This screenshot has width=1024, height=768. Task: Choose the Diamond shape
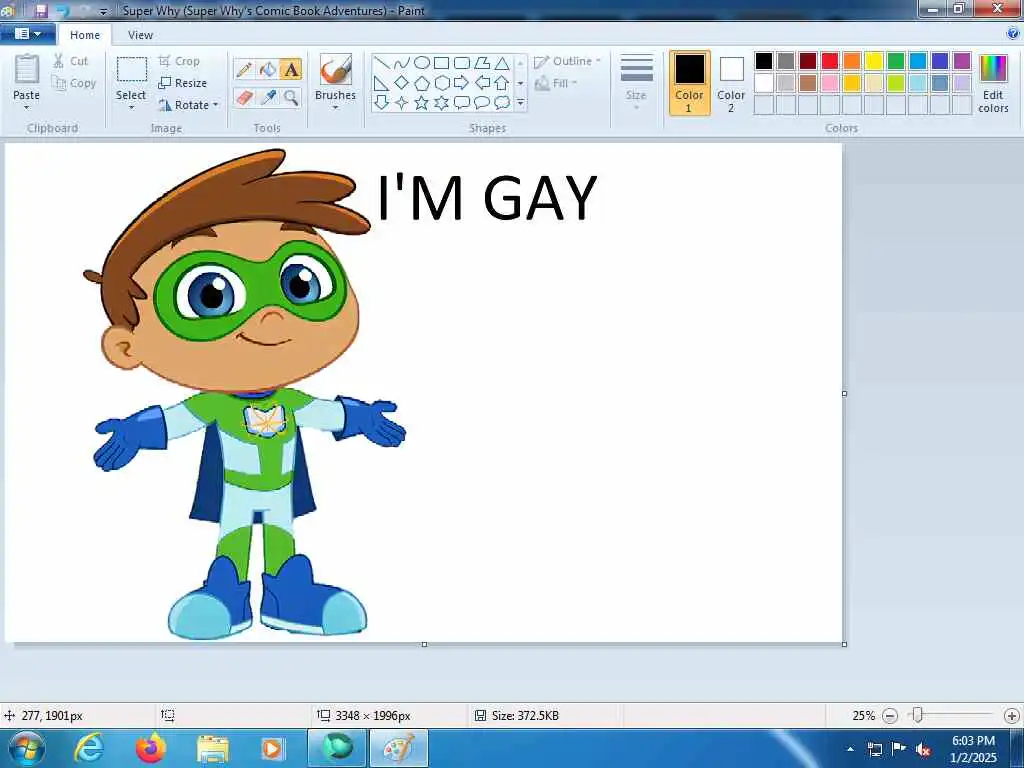[x=402, y=83]
